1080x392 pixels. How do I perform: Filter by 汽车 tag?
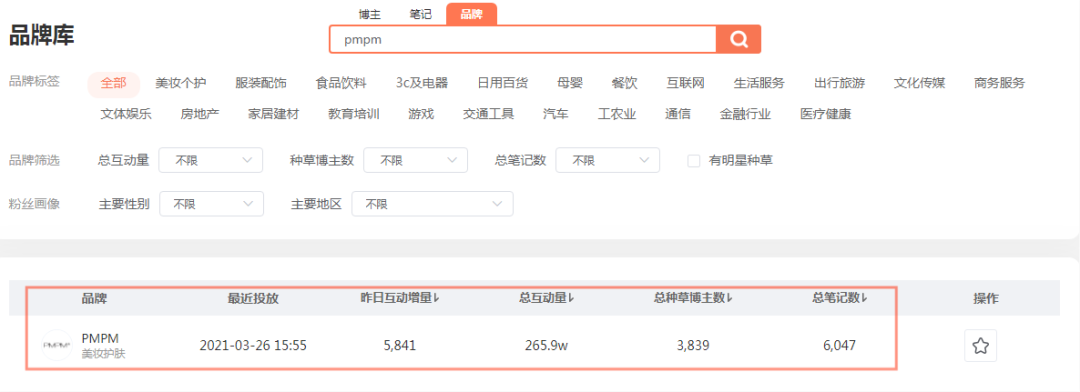[x=556, y=114]
